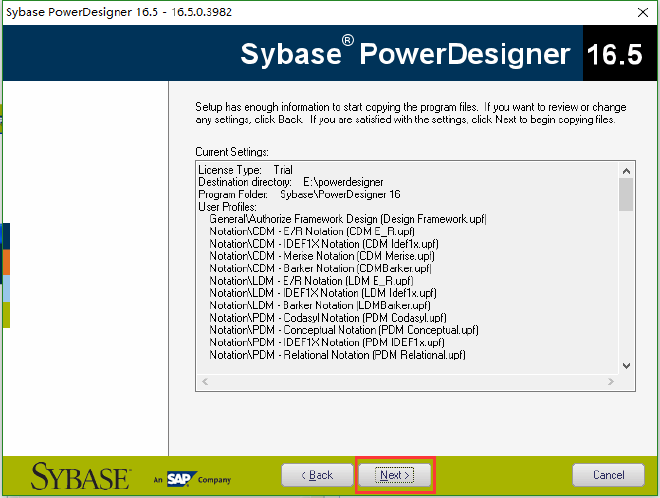
Task: Click 'General\Authorize Framework Design' profile line
Action: click(x=348, y=219)
